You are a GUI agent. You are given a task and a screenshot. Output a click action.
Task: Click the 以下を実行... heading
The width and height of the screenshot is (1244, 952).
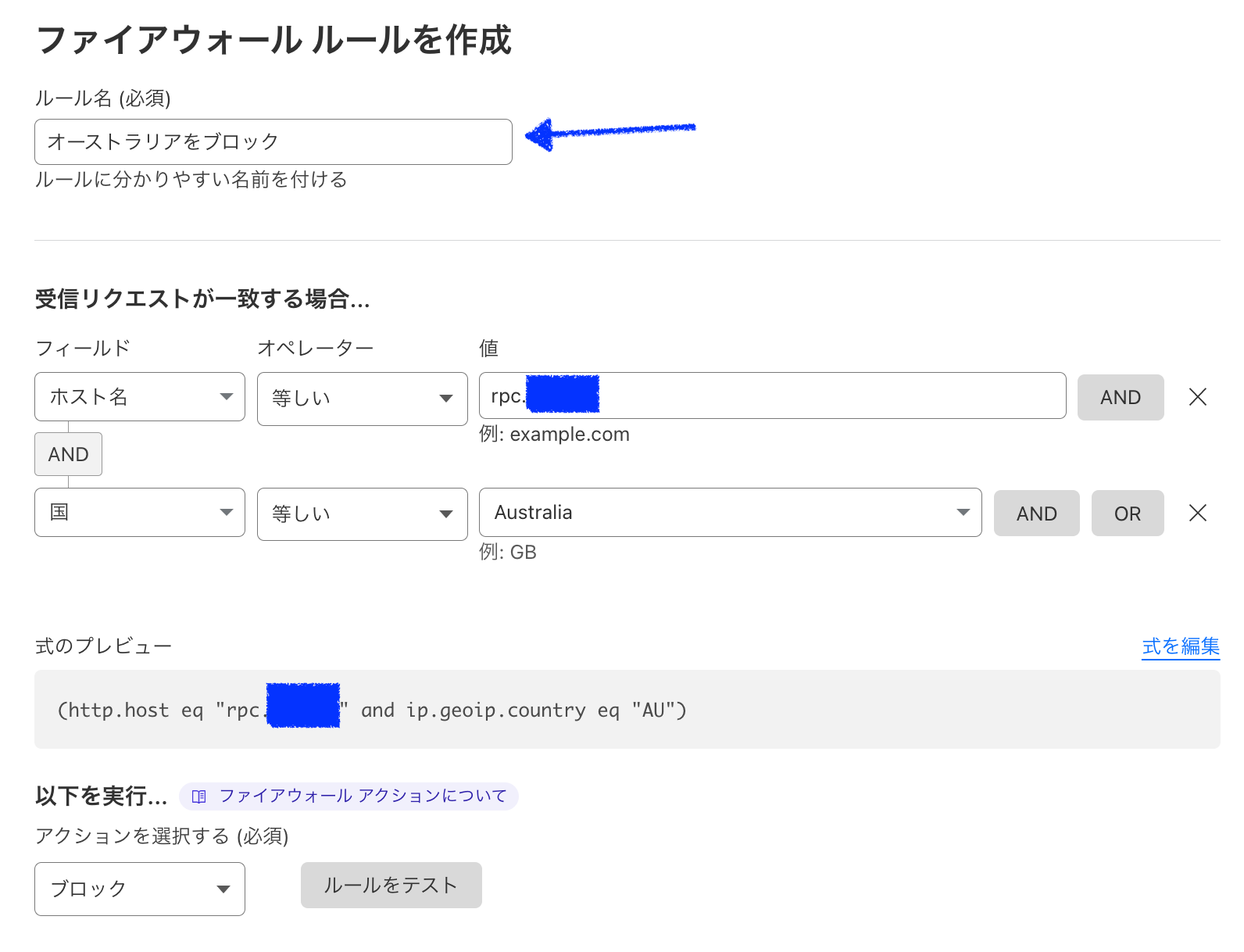click(102, 796)
